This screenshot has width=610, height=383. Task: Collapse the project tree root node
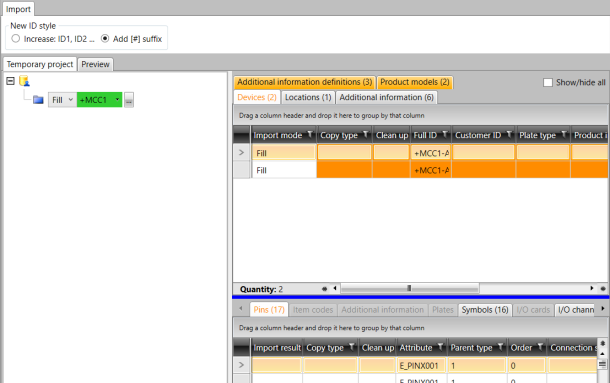click(x=11, y=81)
